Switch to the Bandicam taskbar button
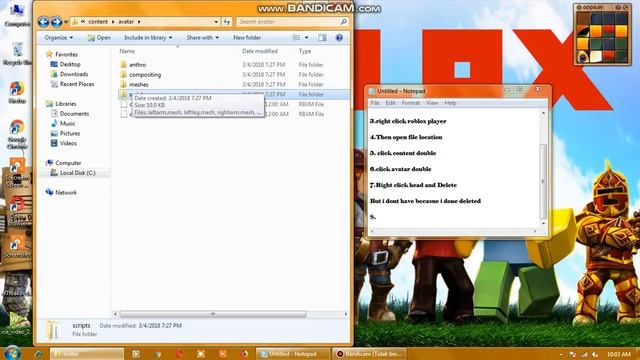This screenshot has height=360, width=640. tap(369, 354)
